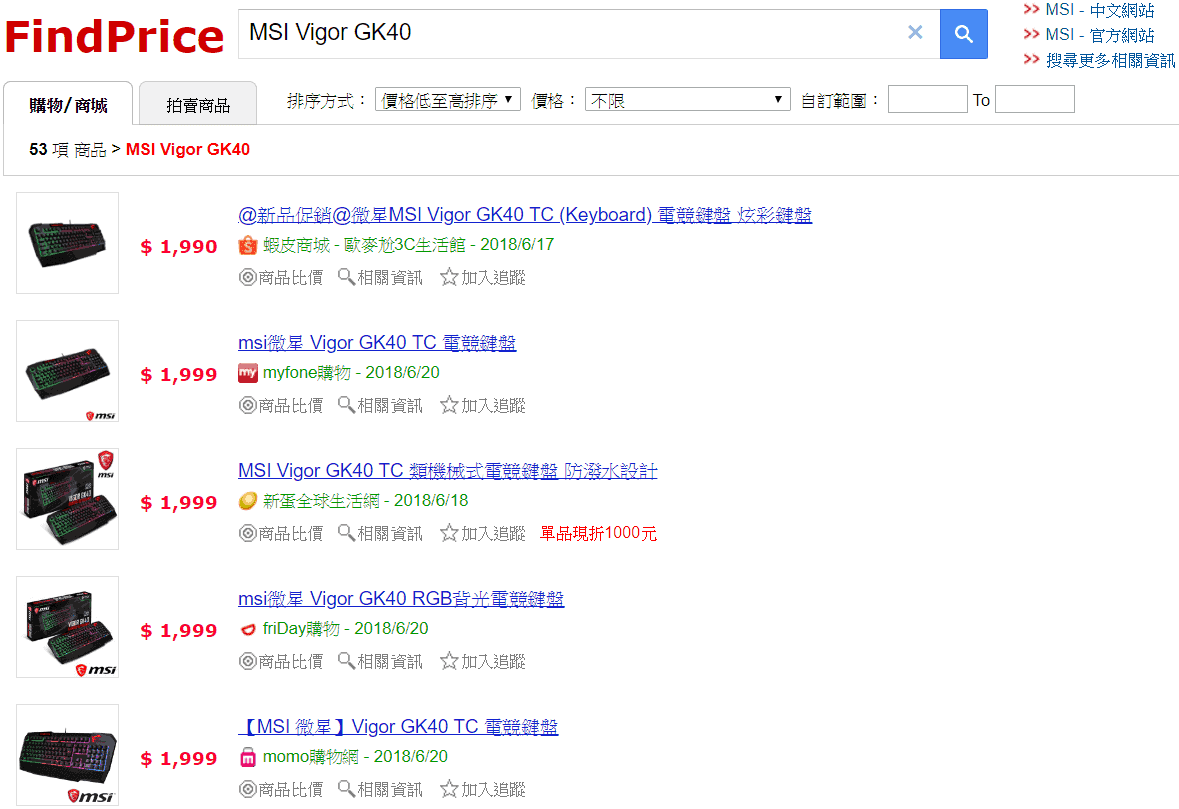Click the $ 1,990 price

click(178, 247)
